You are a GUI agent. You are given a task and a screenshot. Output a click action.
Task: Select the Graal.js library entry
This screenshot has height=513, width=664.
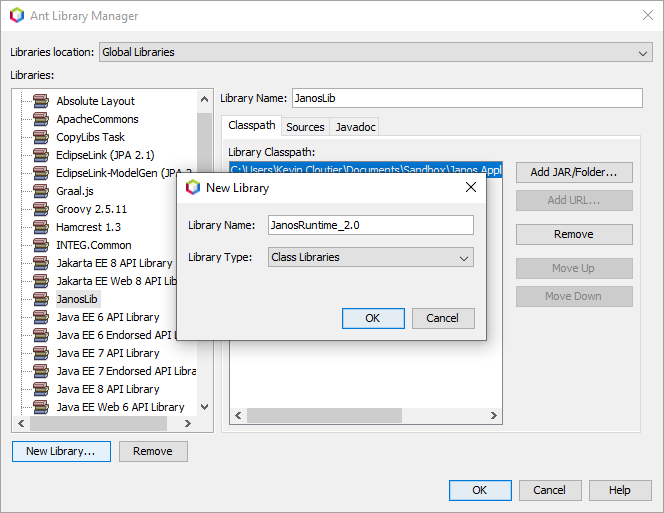75,191
